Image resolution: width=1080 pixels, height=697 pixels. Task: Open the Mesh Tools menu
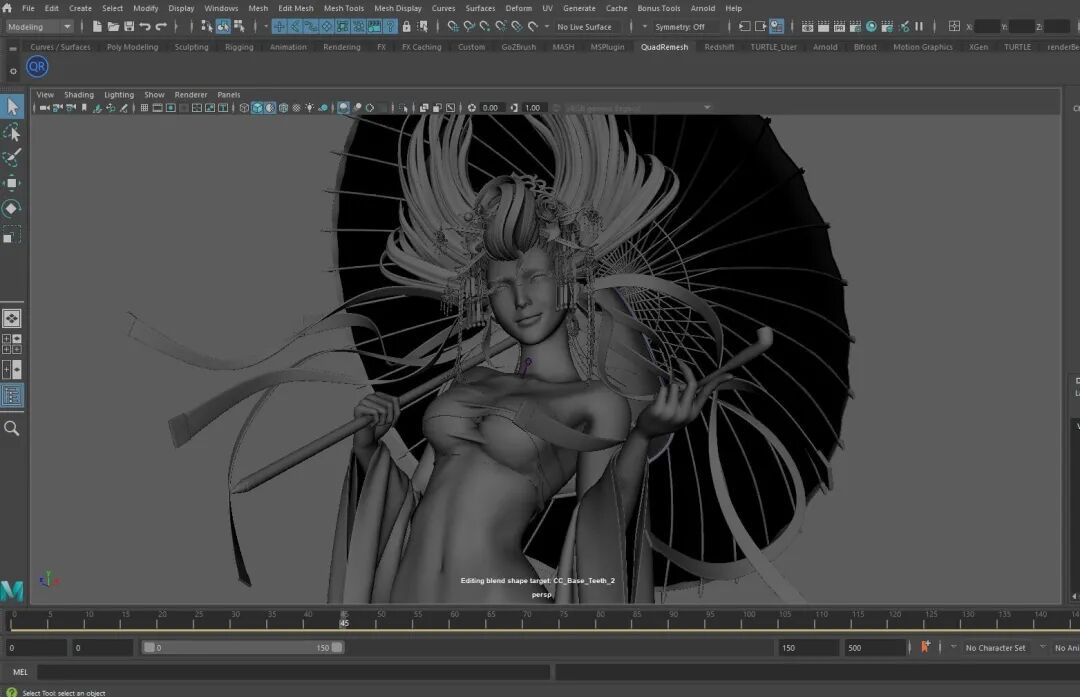343,8
